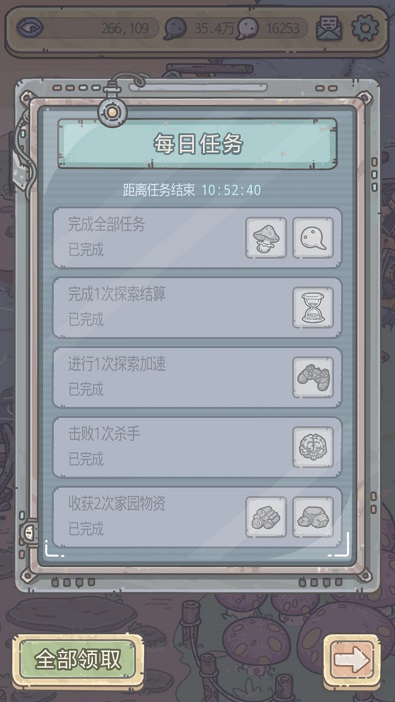Open the settings gear icon
The width and height of the screenshot is (395, 702).
click(x=365, y=28)
